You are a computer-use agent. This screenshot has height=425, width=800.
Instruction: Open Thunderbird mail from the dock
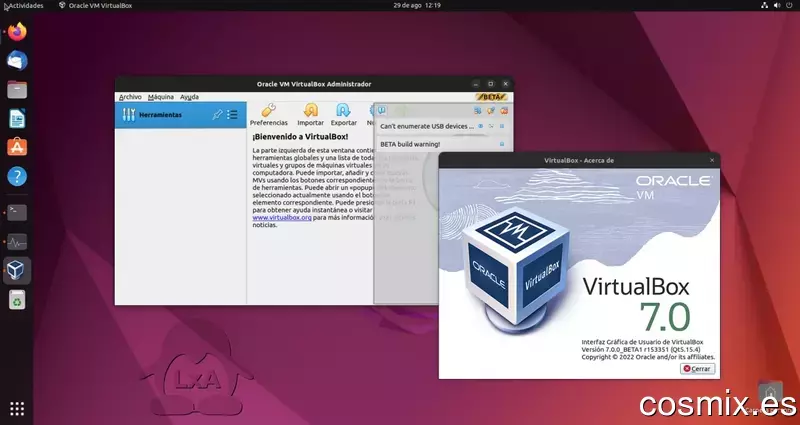(17, 61)
